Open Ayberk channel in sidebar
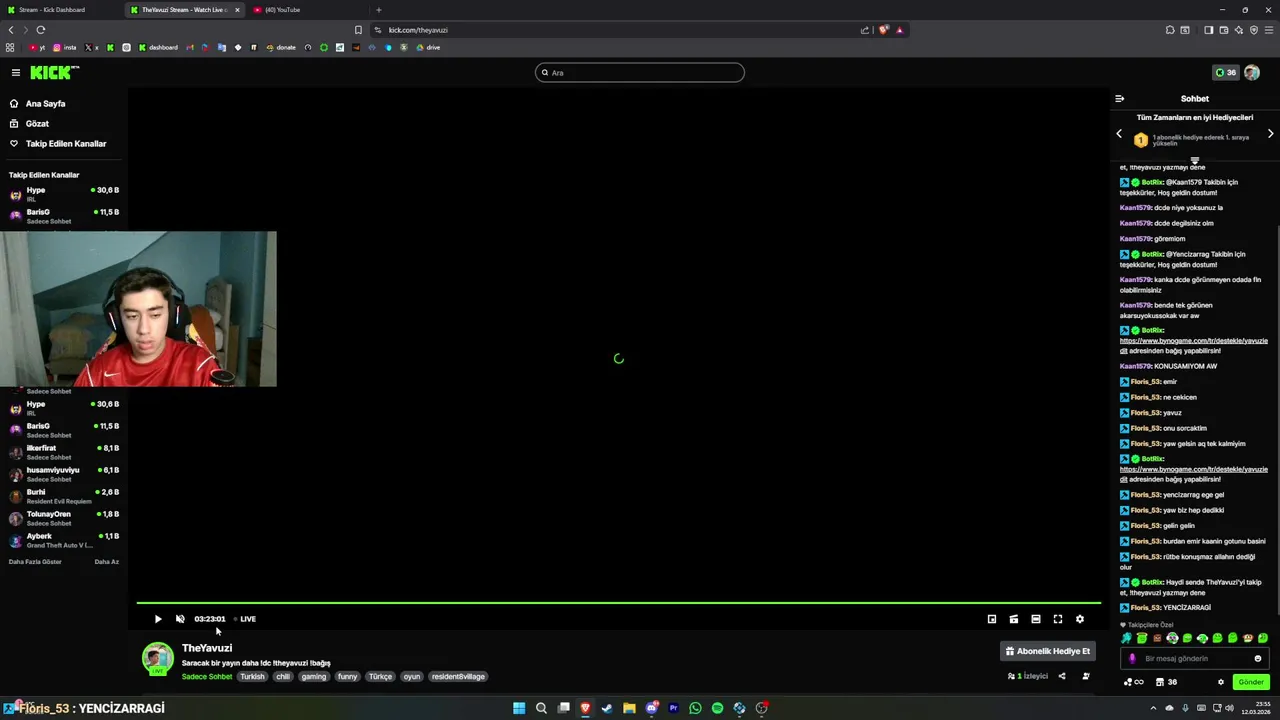The image size is (1280, 720). click(64, 540)
